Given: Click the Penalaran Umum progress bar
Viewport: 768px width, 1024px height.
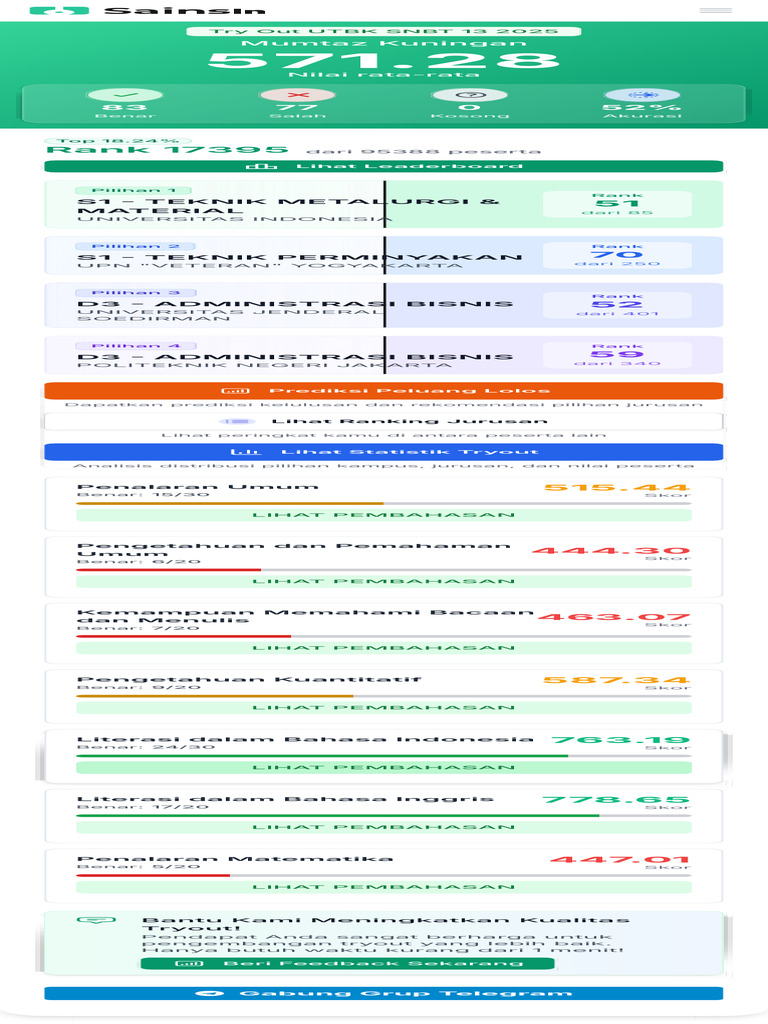Looking at the screenshot, I should pos(383,504).
